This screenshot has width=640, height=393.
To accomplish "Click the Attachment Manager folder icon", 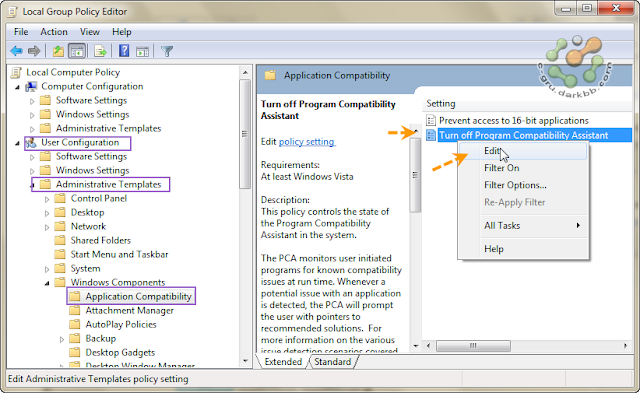I will (75, 310).
